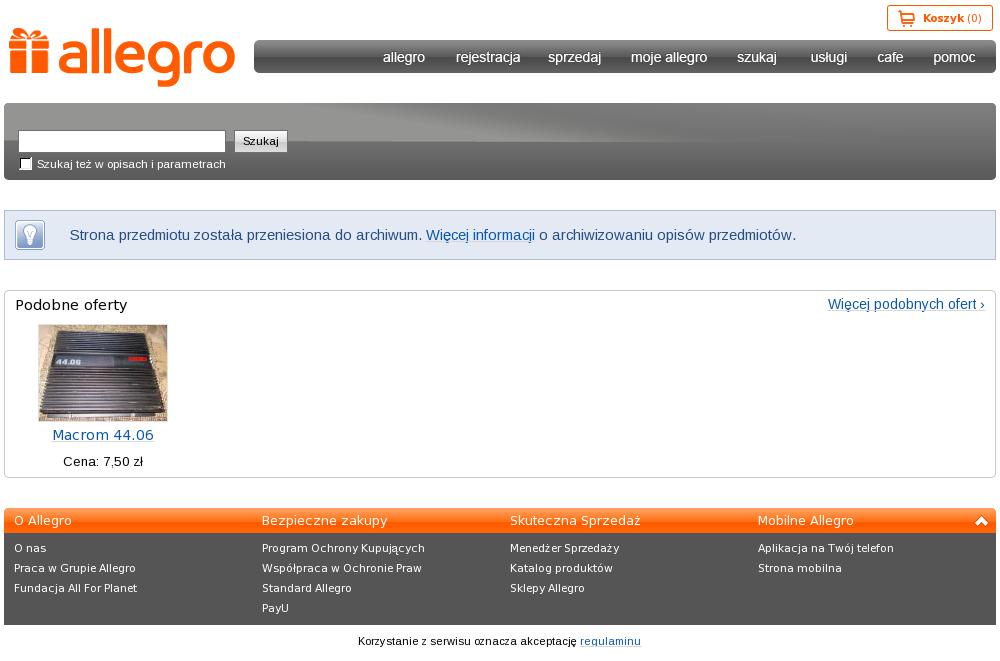Click the Podobne oferty section heading

point(71,305)
